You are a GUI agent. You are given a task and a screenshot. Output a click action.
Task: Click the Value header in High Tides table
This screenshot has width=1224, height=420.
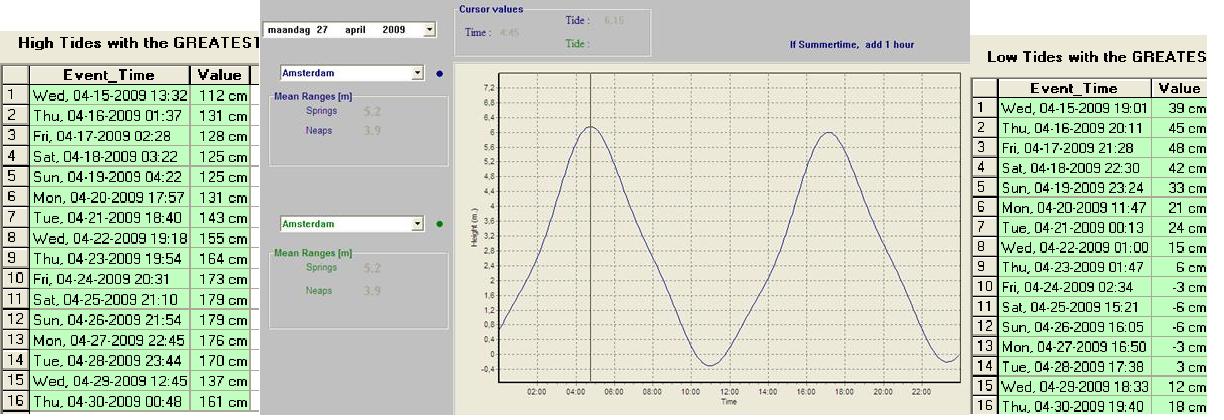point(219,75)
